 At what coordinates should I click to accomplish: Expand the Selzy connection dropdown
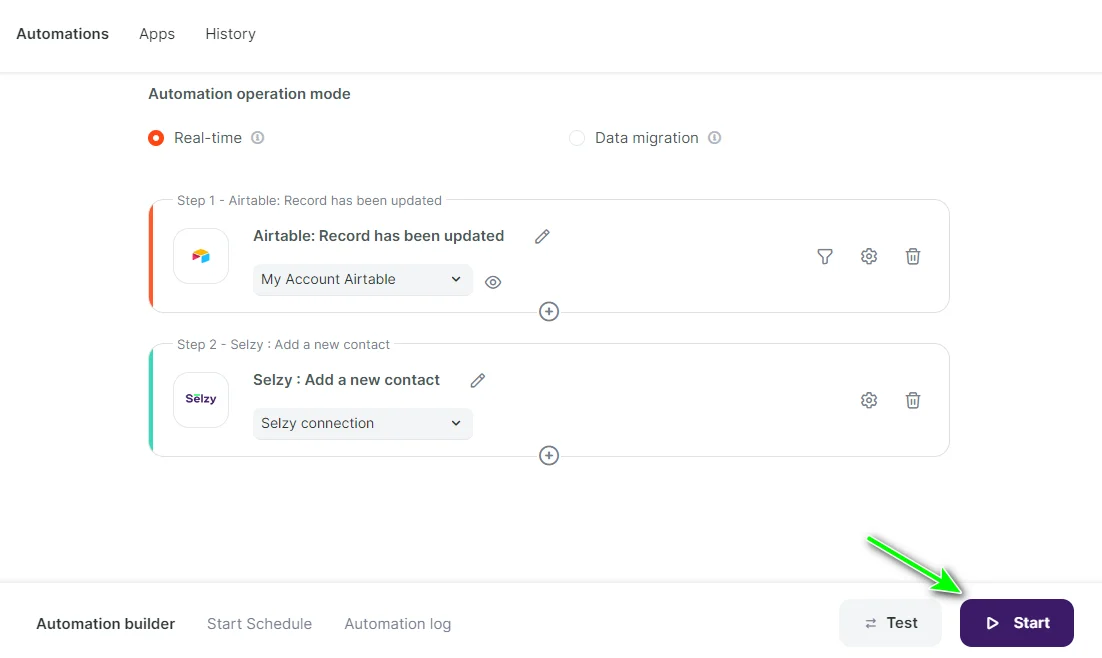362,424
